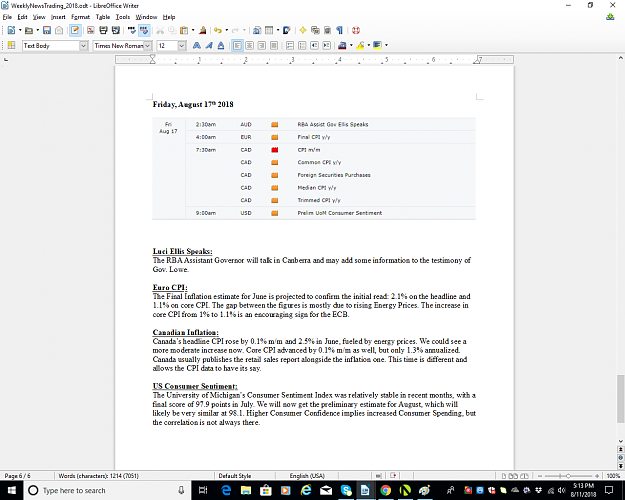The height and width of the screenshot is (500, 625).
Task: Toggle AutoSpellcheck on or off
Action: (x=144, y=30)
